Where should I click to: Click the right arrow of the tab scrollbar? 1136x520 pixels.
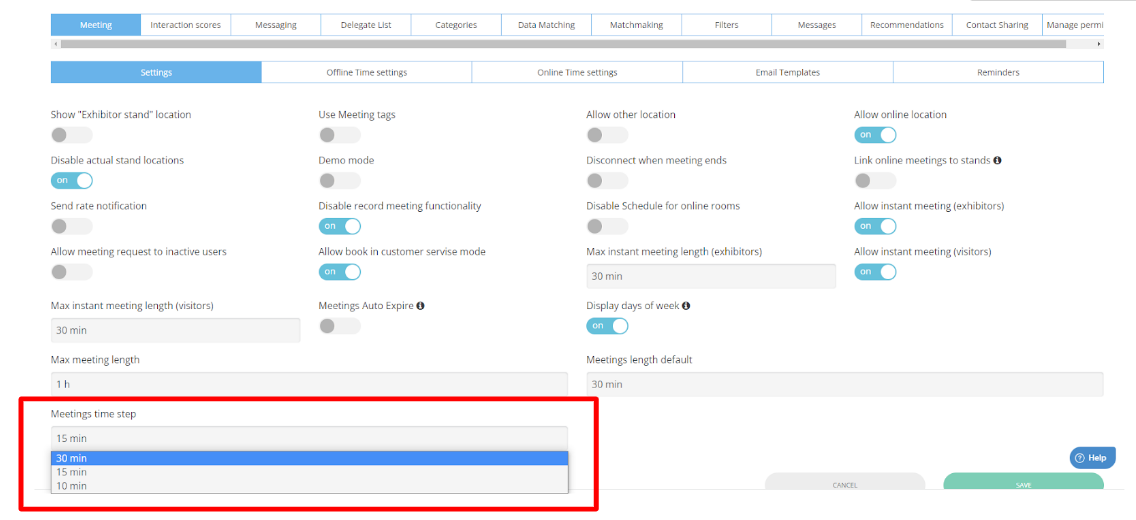pyautogui.click(x=1099, y=44)
